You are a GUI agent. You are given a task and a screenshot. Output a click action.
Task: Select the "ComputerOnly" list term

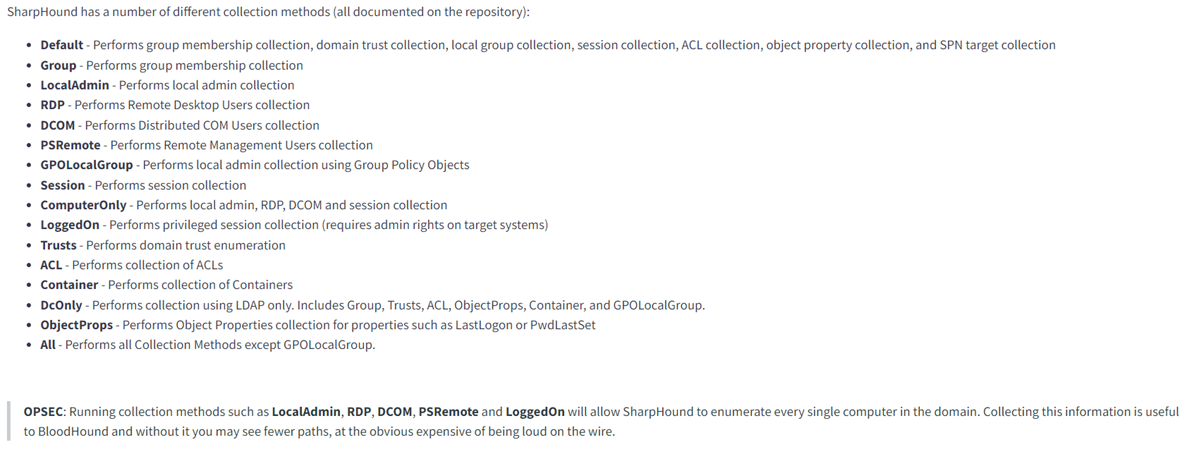click(84, 205)
